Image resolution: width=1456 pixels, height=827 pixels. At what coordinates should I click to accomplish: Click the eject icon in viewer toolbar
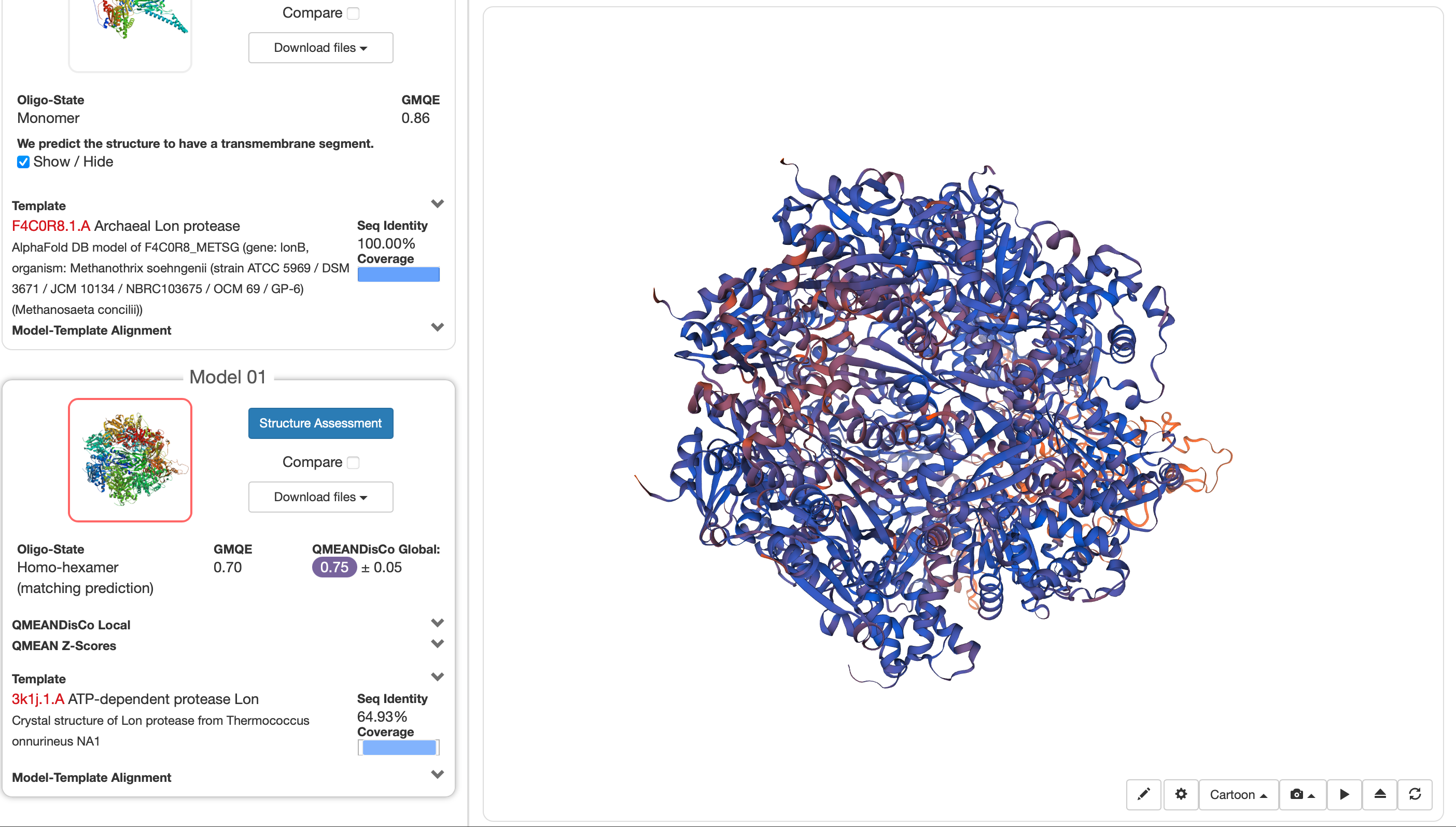click(1380, 794)
